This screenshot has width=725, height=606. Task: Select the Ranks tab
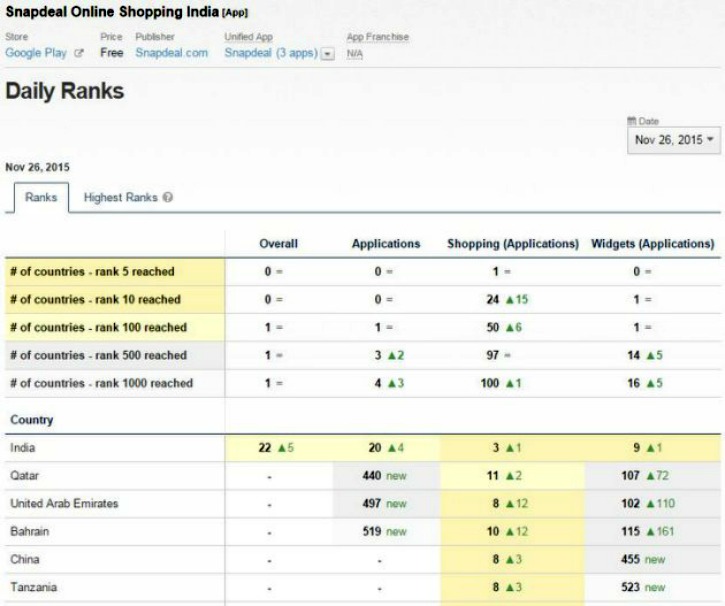tap(41, 197)
